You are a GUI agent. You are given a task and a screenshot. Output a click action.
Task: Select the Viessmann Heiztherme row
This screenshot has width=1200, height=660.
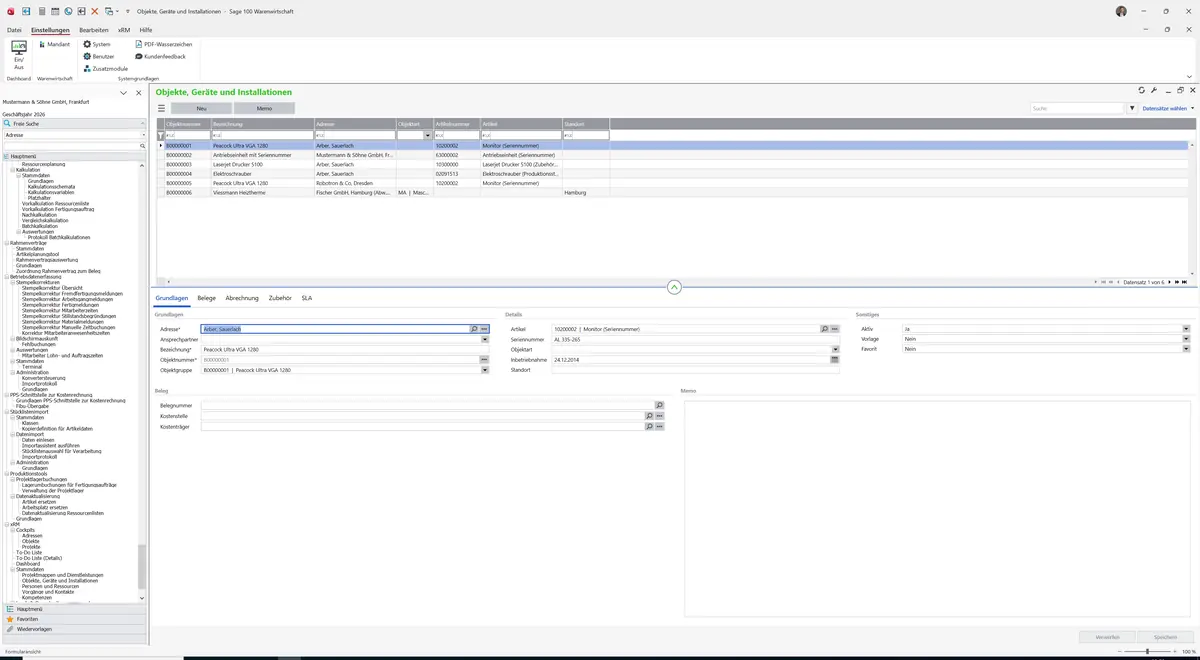(x=674, y=192)
